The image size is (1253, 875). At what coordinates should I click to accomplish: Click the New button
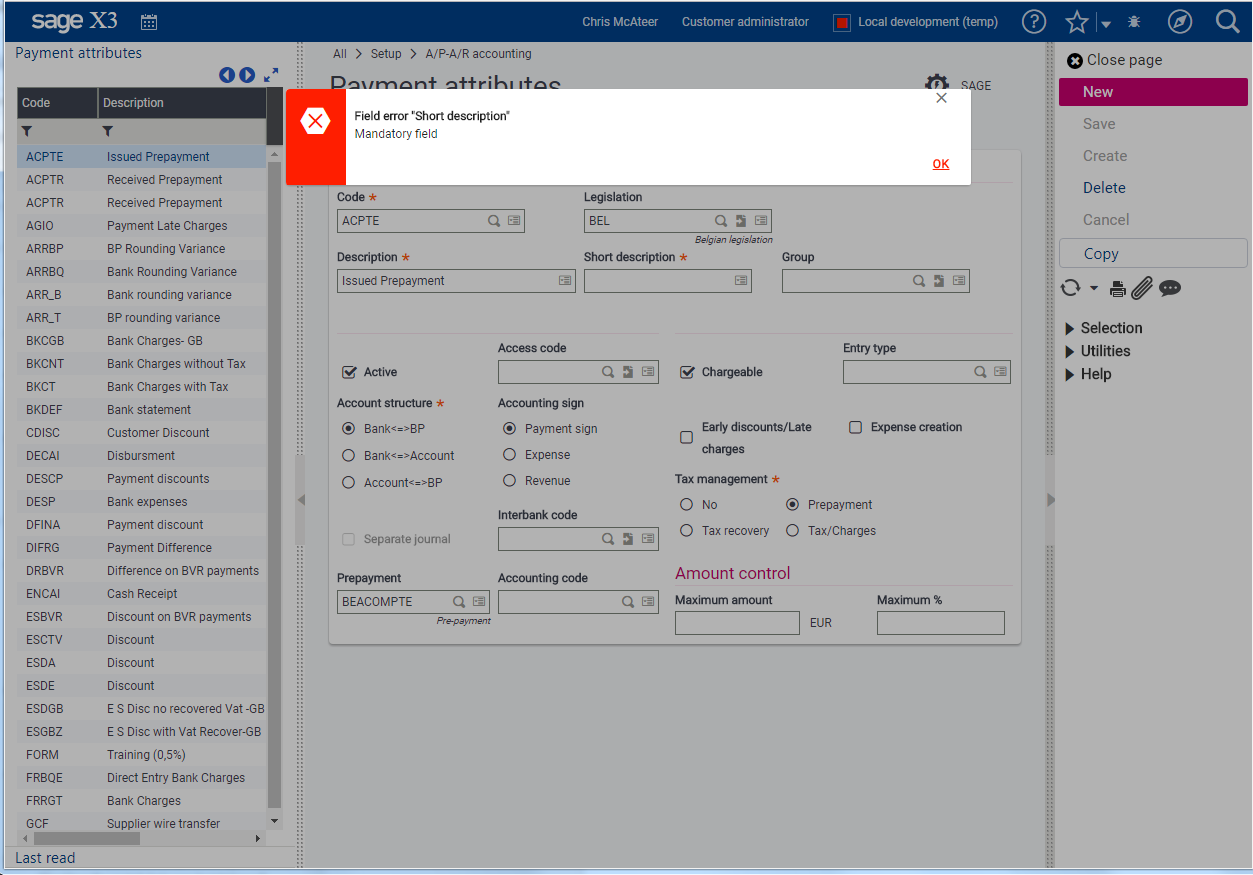[x=1153, y=92]
